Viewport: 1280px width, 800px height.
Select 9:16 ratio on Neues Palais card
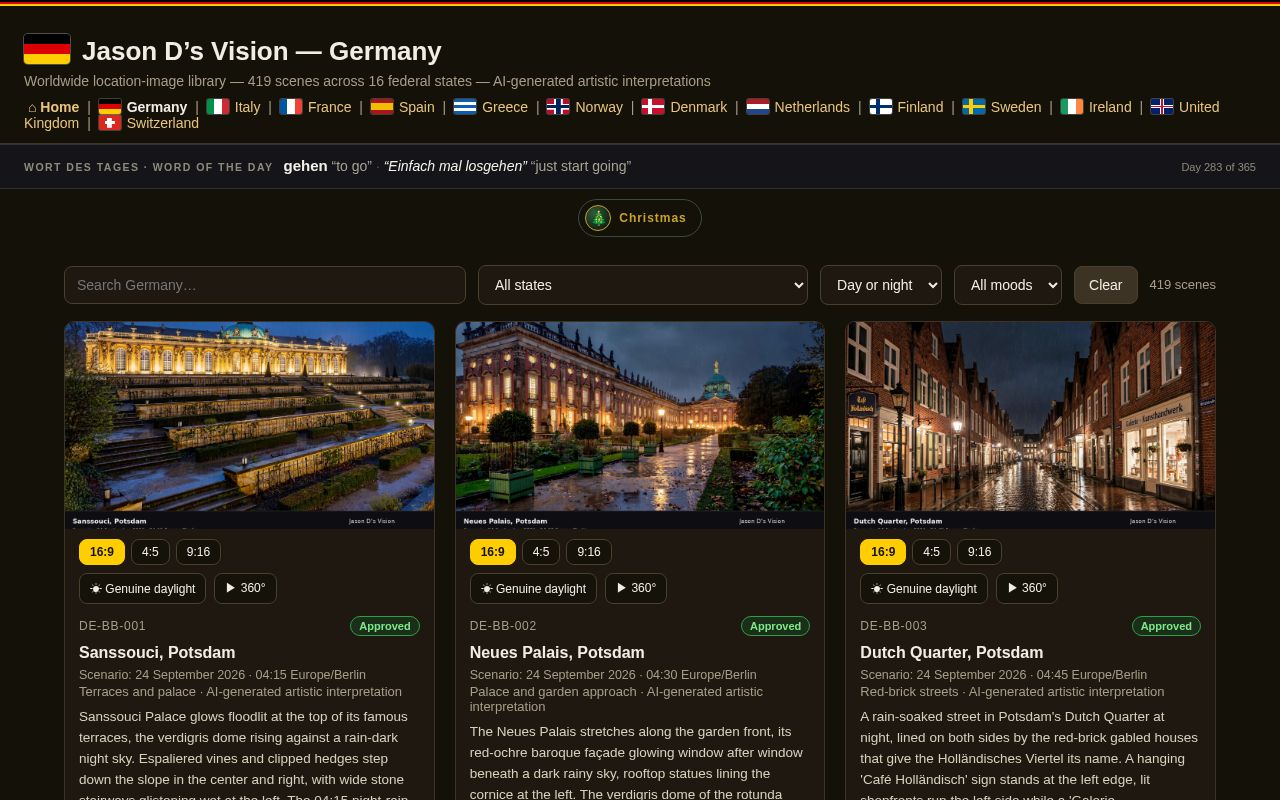589,552
